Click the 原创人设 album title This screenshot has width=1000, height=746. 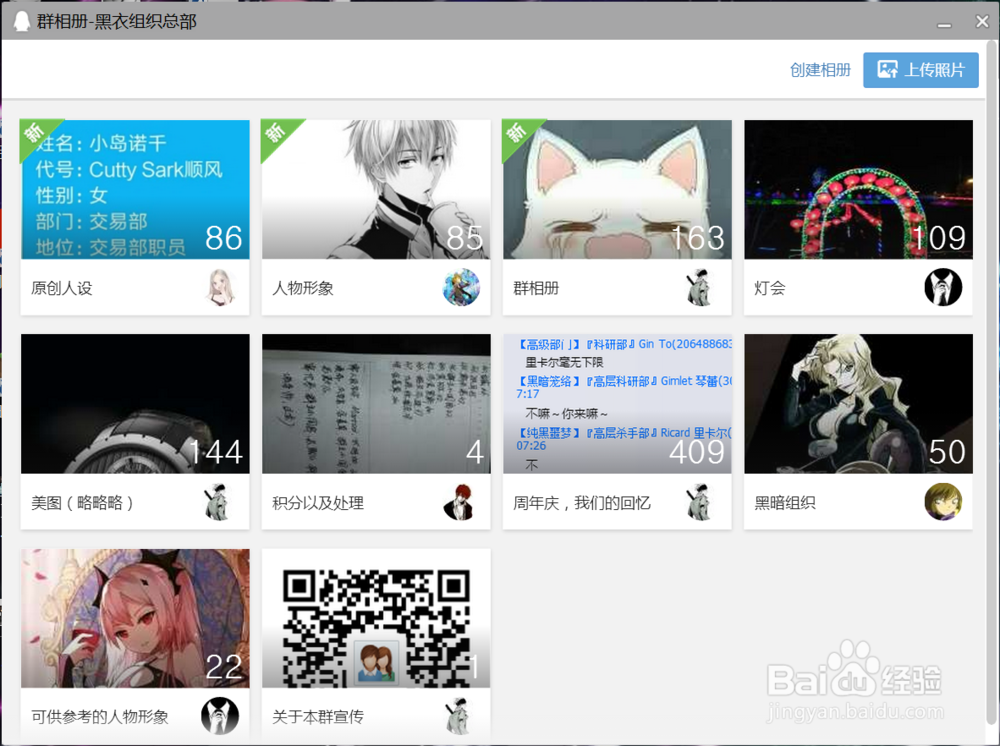(x=62, y=288)
